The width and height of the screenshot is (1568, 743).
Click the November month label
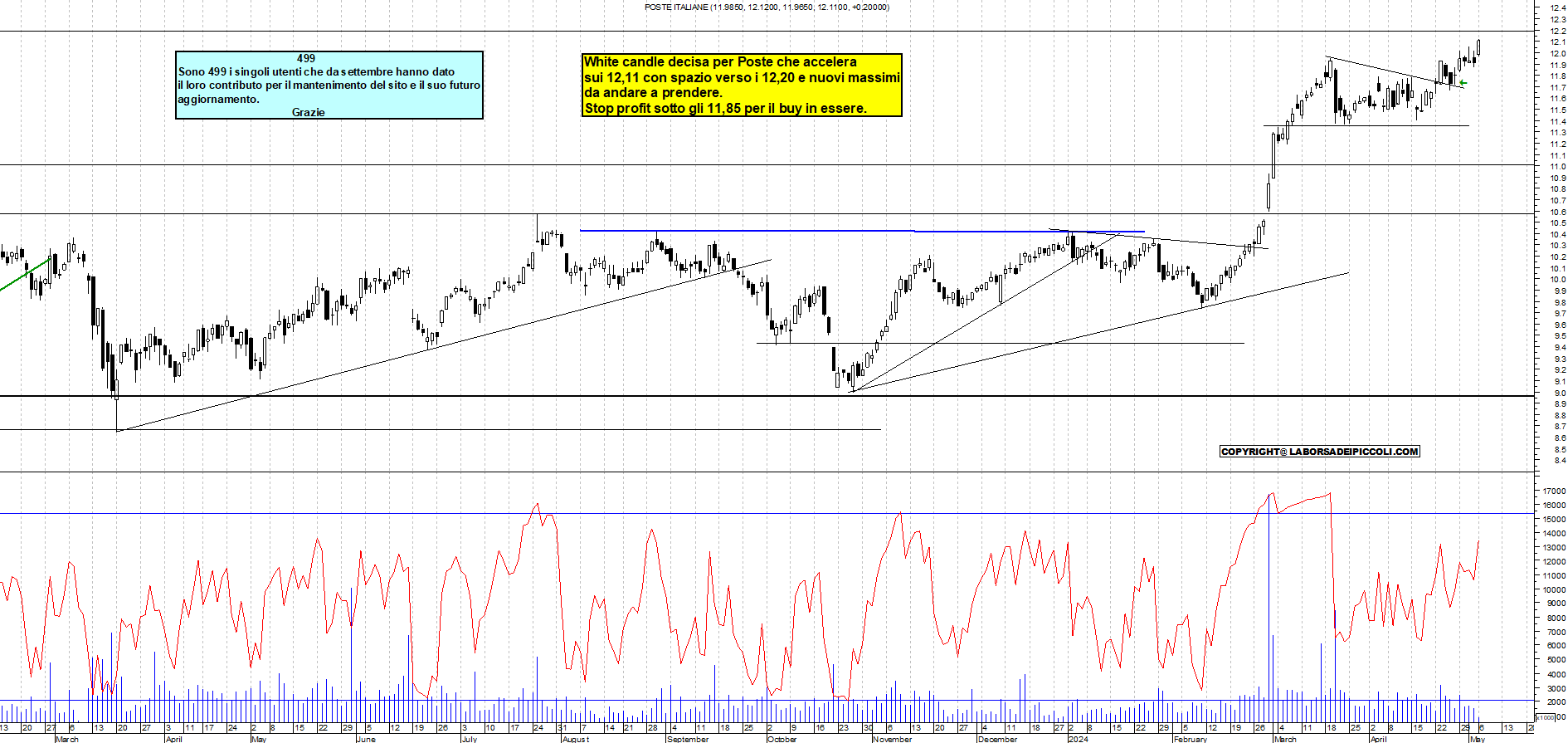(x=892, y=739)
